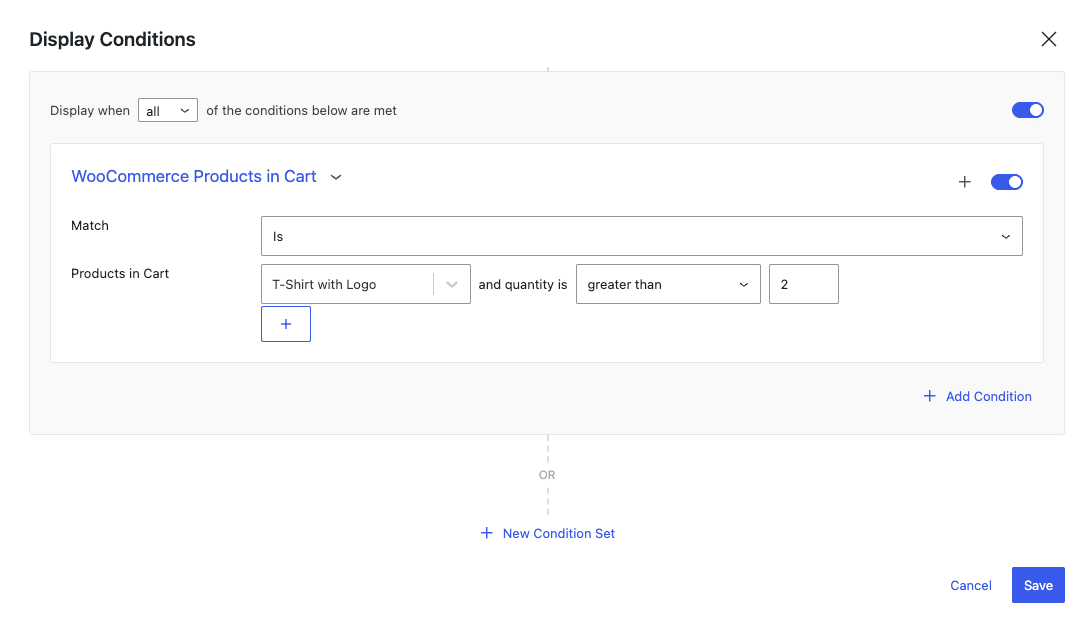Close the Display Conditions dialog
1091x631 pixels.
pos(1049,39)
